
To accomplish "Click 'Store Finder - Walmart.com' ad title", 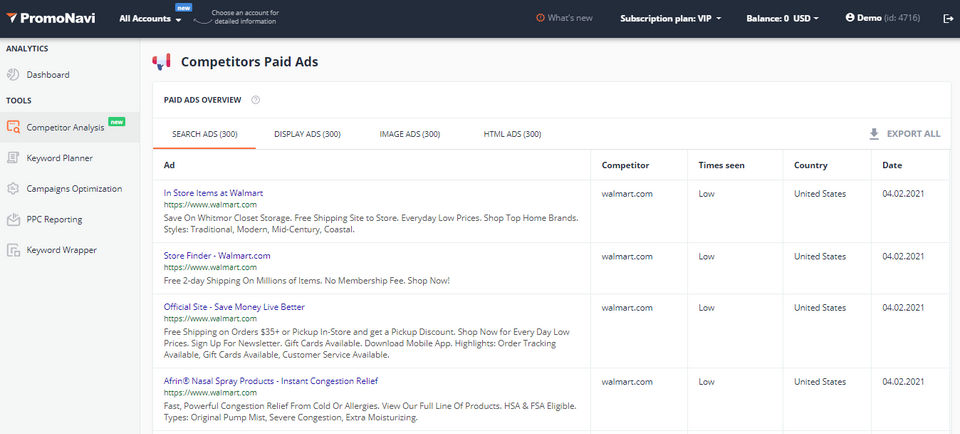I will click(217, 256).
